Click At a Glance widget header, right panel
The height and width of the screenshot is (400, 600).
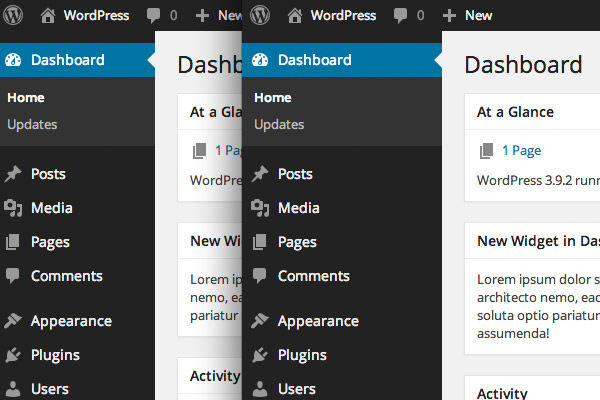pyautogui.click(x=532, y=112)
